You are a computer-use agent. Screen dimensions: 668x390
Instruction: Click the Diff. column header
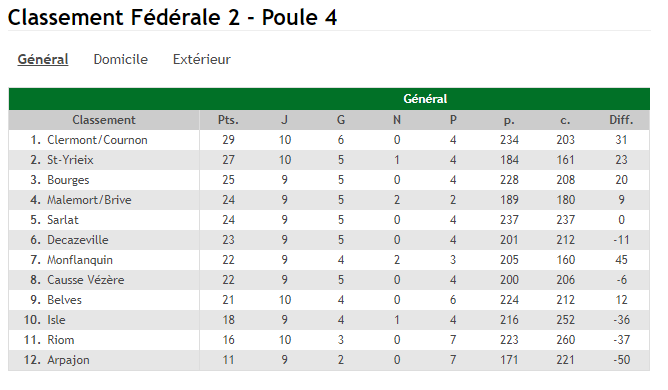click(x=621, y=120)
